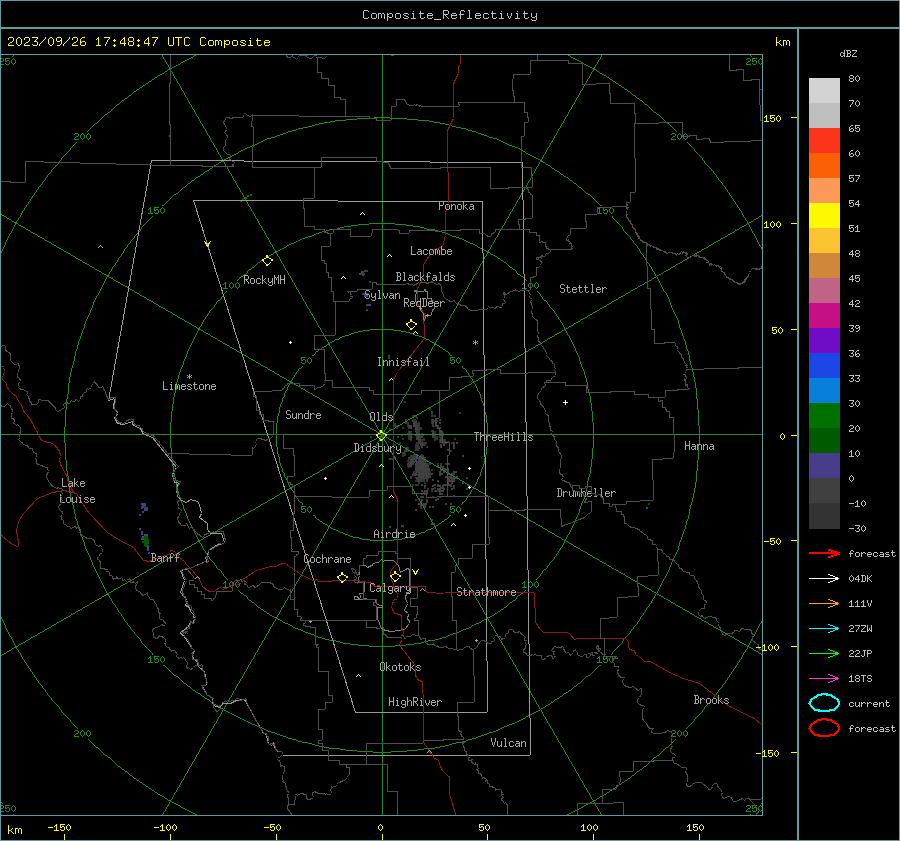Click the green 22JP arrow icon
The width and height of the screenshot is (900, 841).
click(824, 653)
